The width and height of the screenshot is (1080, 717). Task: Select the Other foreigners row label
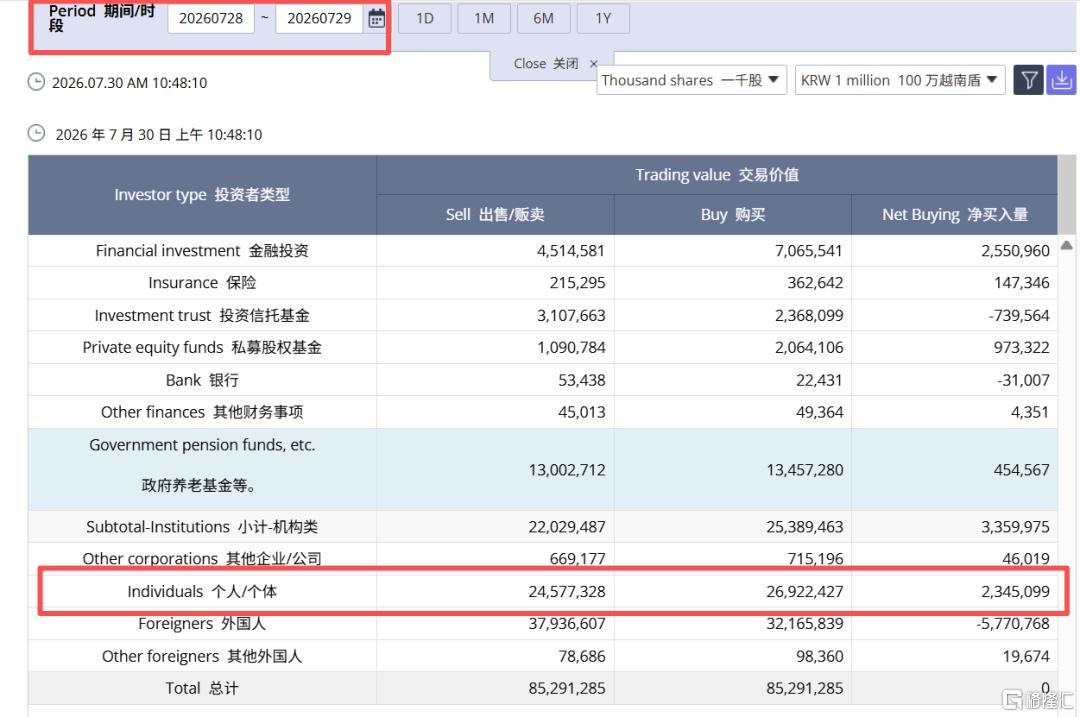[x=202, y=656]
